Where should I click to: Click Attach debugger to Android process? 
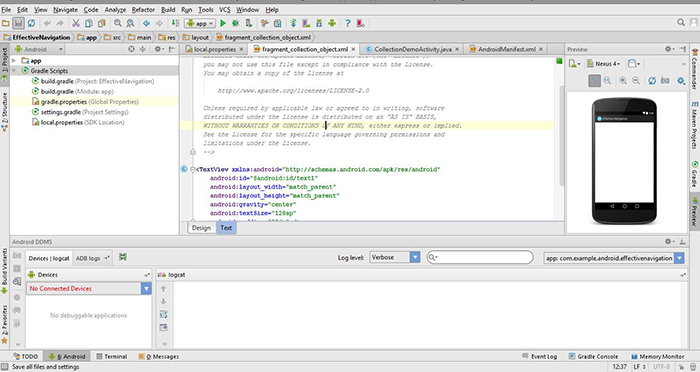pos(249,23)
